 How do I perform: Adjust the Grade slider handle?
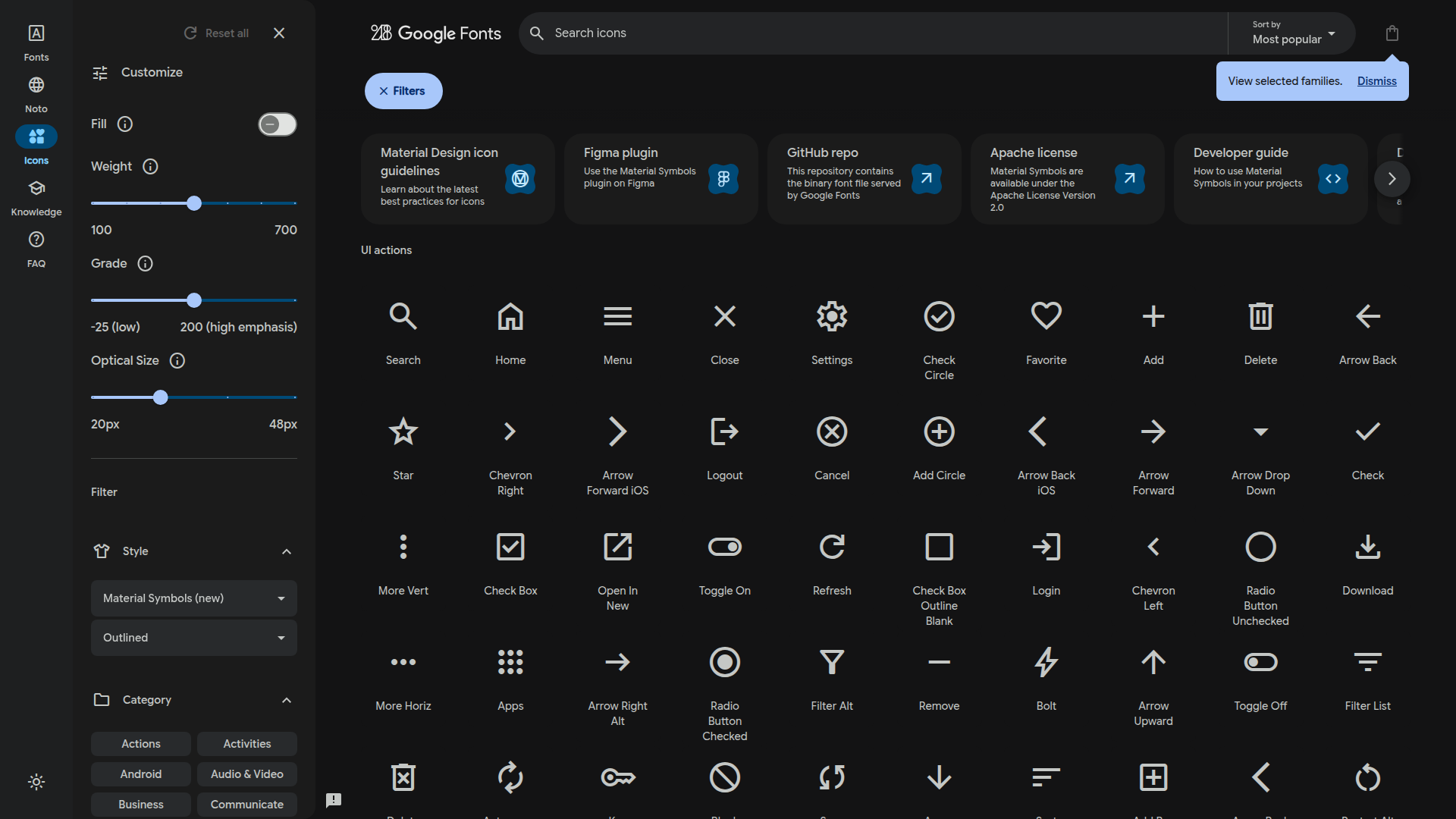[x=194, y=300]
